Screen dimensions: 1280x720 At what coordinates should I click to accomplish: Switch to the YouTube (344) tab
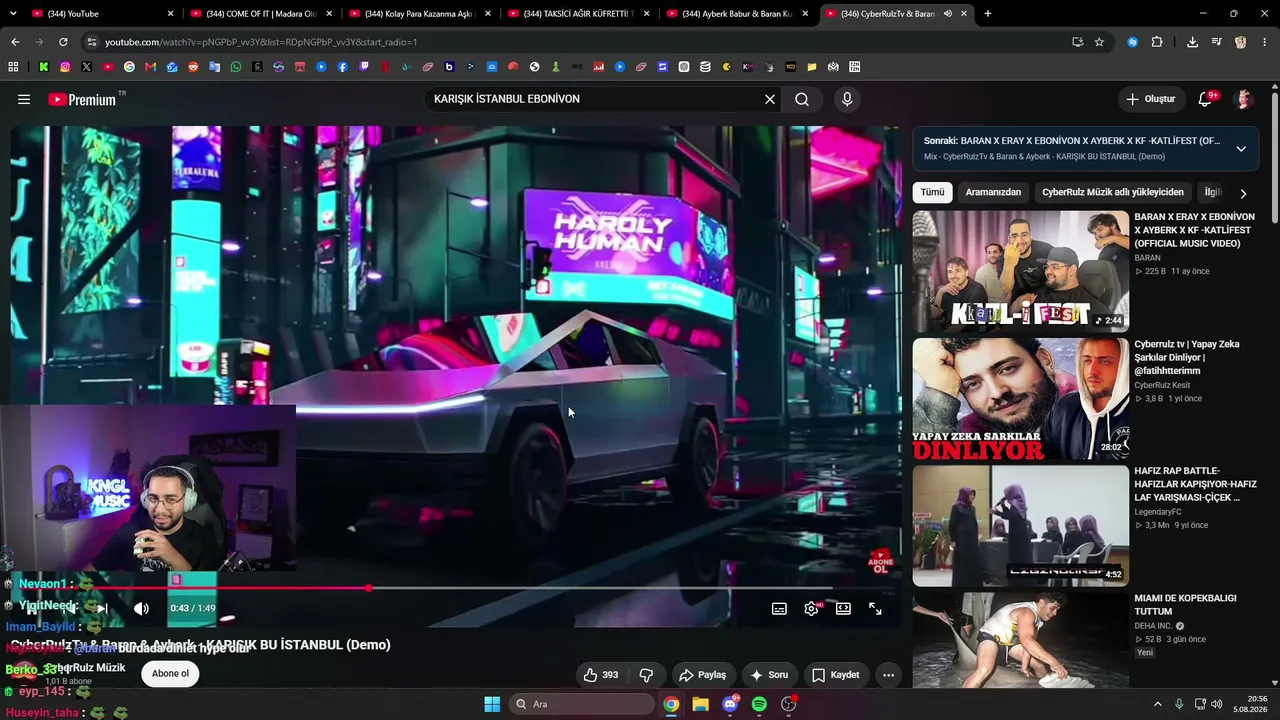click(x=100, y=14)
